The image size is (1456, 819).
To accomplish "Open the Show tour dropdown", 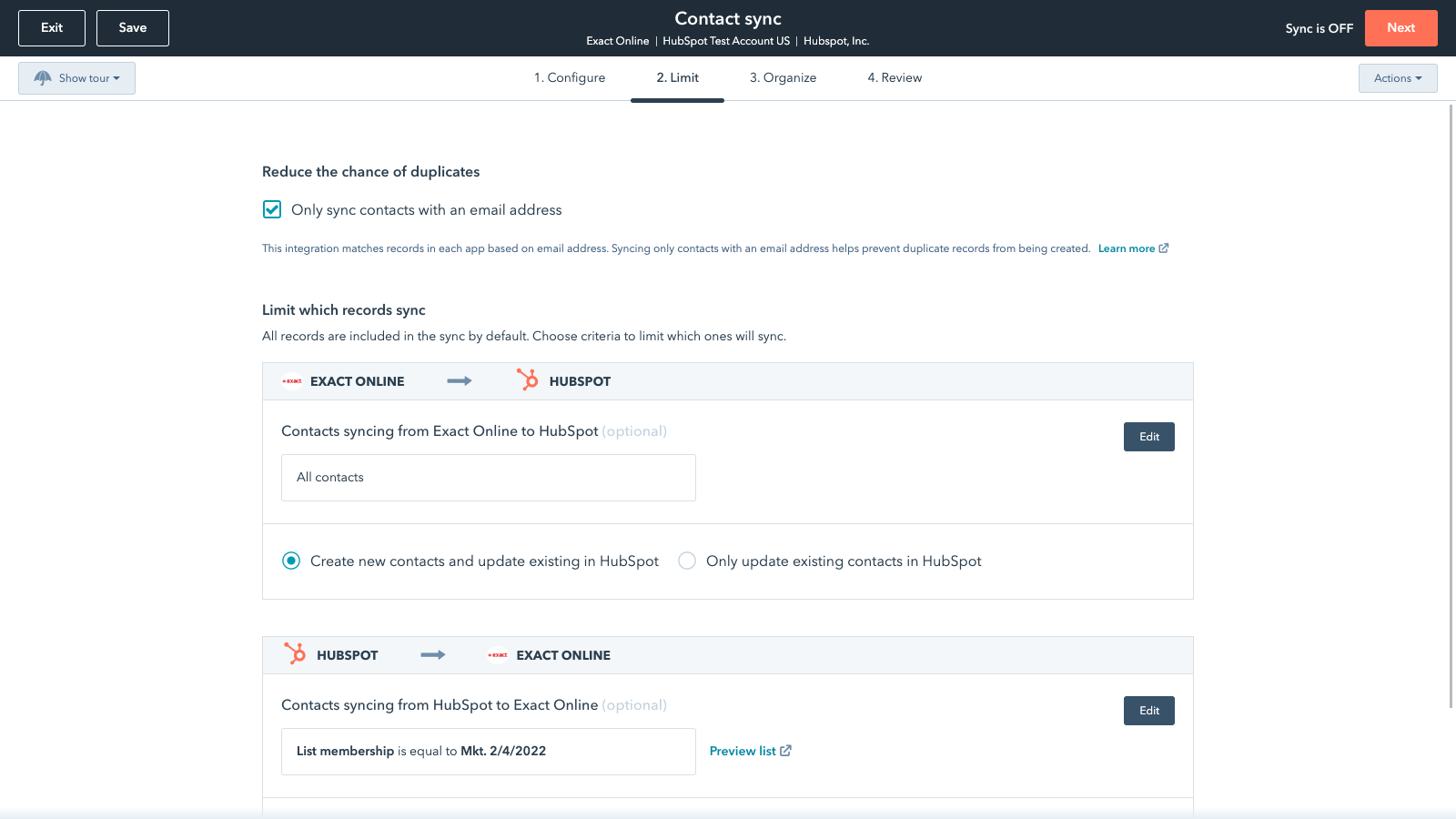I will pos(77,78).
